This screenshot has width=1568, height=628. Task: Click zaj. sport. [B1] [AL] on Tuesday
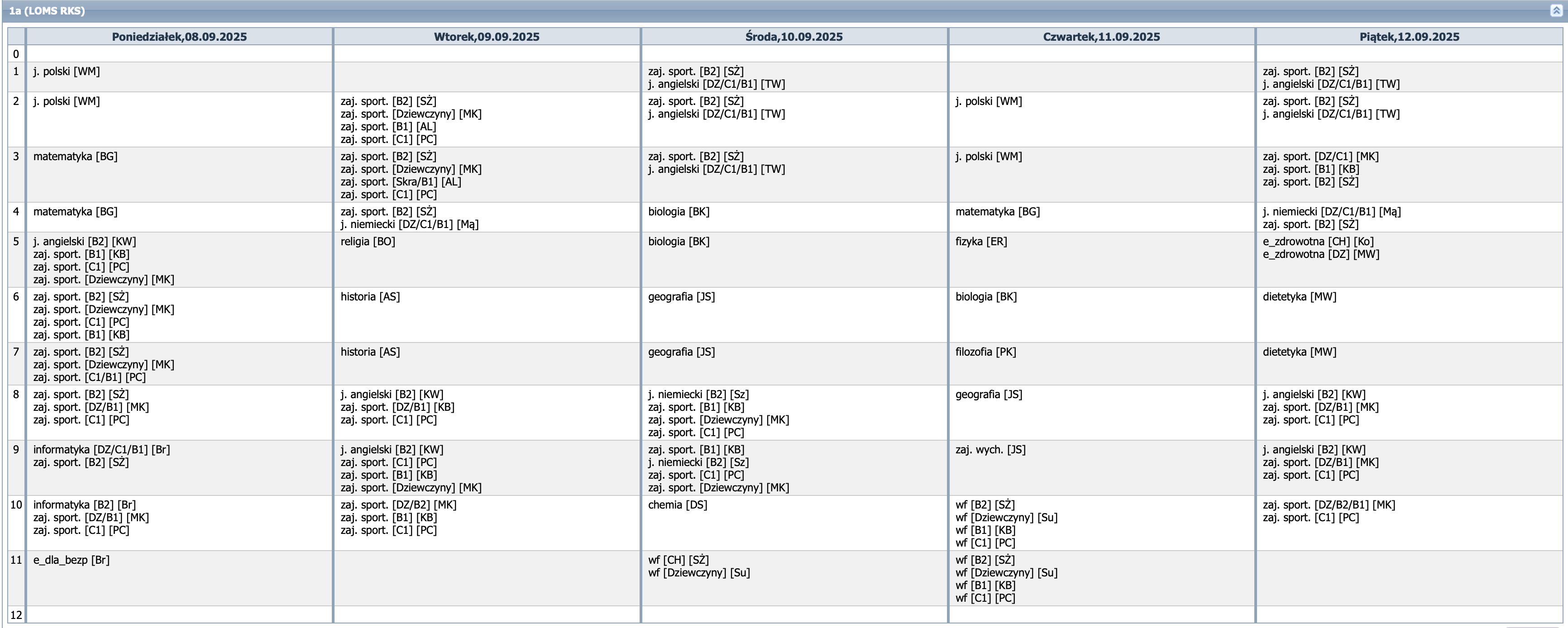coord(388,127)
